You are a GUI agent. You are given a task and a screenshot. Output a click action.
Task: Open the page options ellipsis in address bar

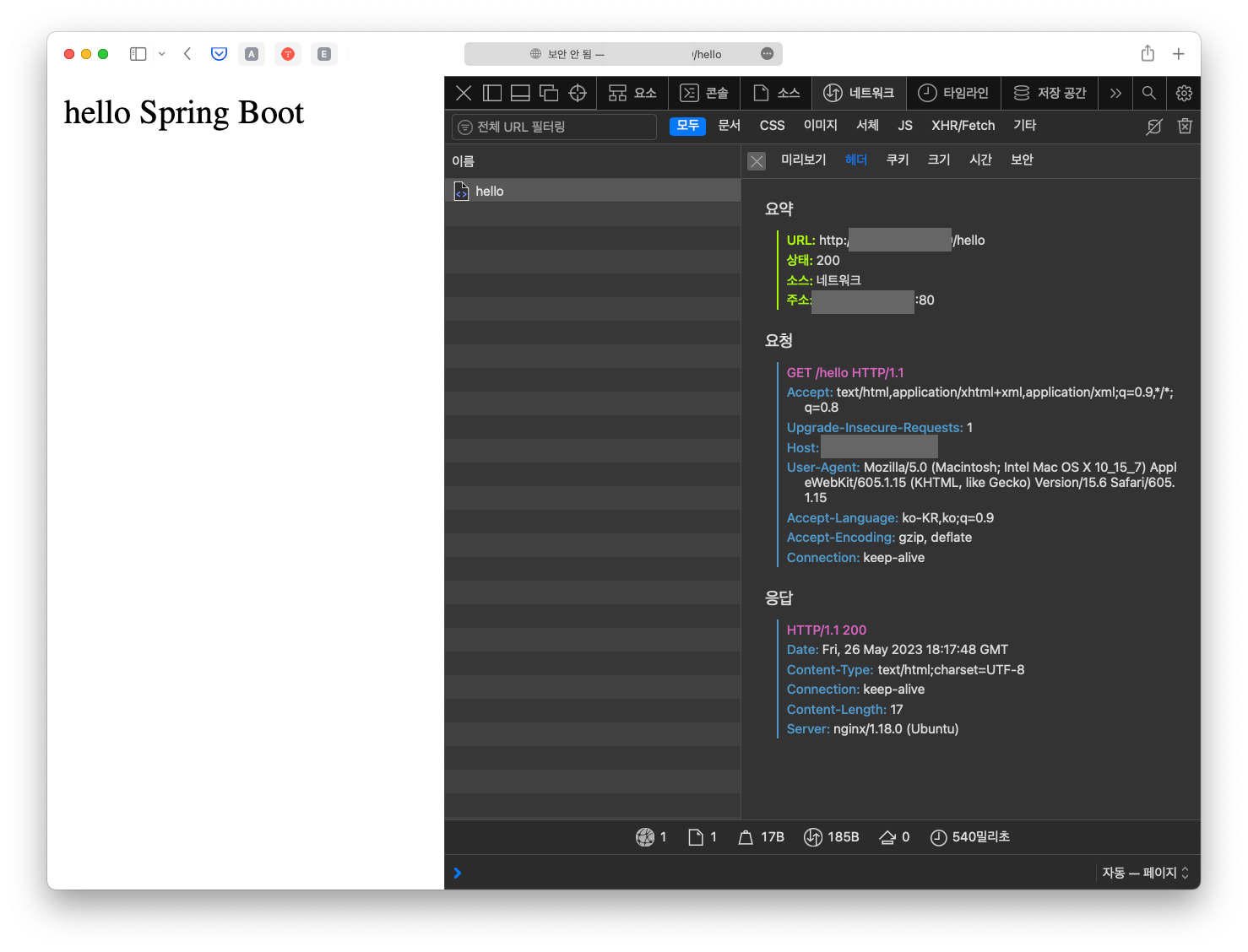click(x=767, y=54)
